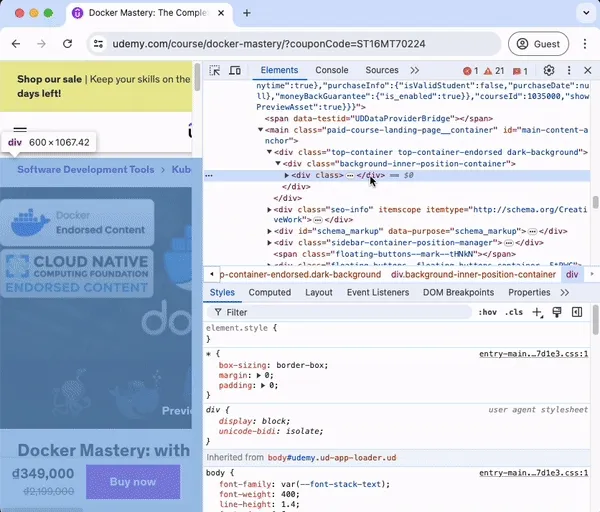Click Cloud Native Computing Foundation badge
This screenshot has width=600, height=512.
point(77,274)
